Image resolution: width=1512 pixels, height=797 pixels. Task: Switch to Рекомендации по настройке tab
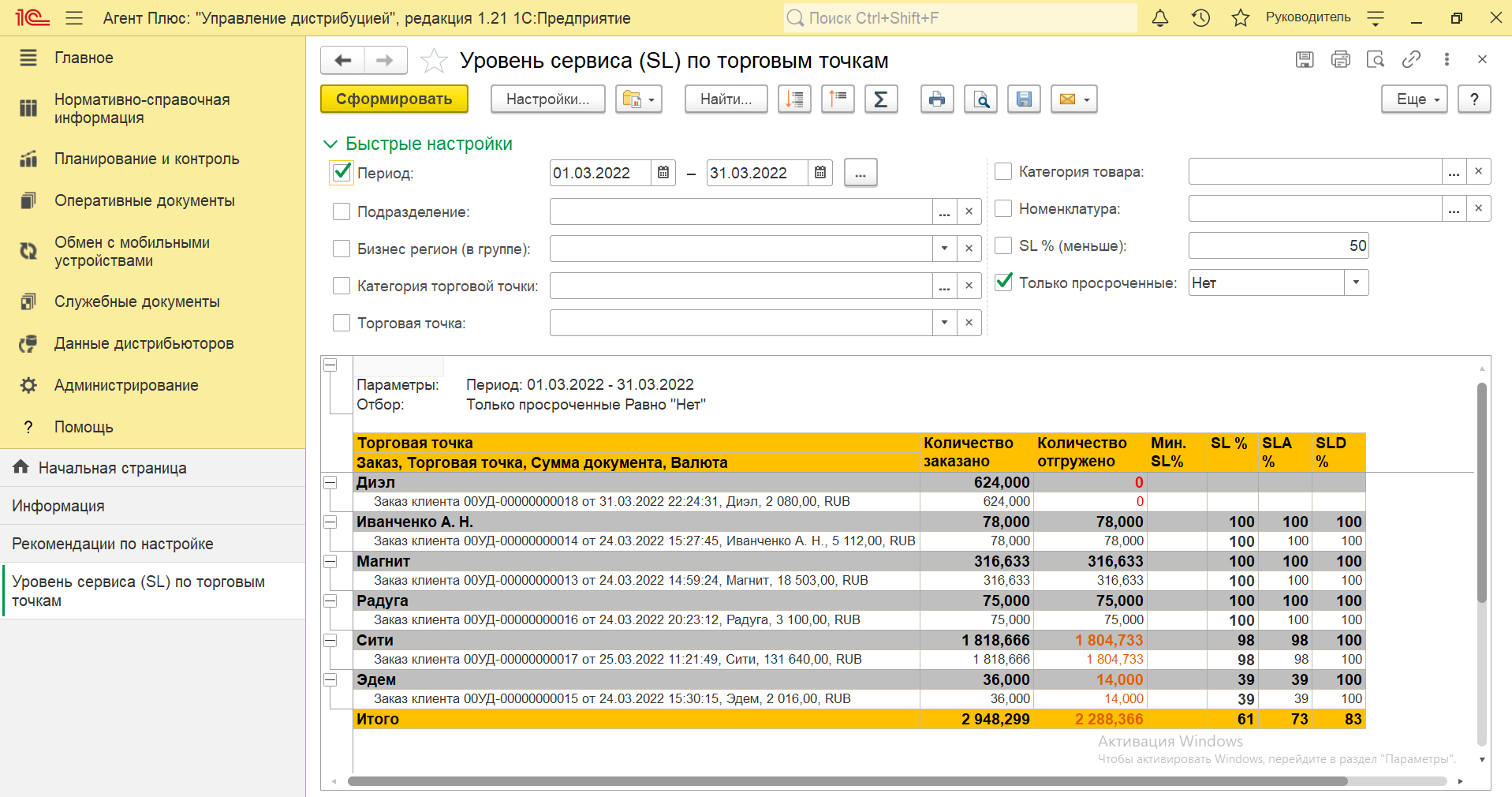(152, 544)
